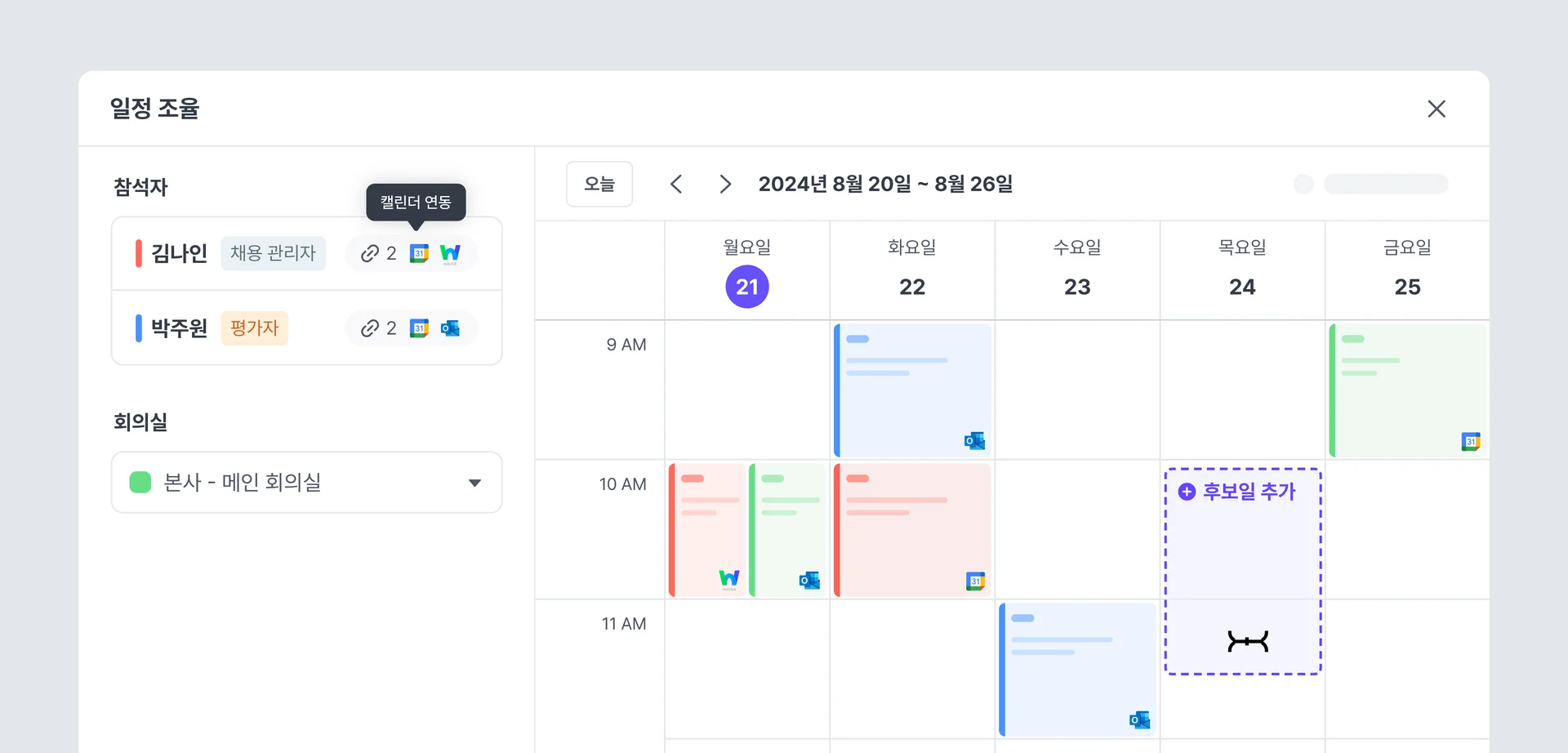Click the Google Calendar badge on Tuesday's 10 AM event
The image size is (1568, 753).
coord(974,580)
